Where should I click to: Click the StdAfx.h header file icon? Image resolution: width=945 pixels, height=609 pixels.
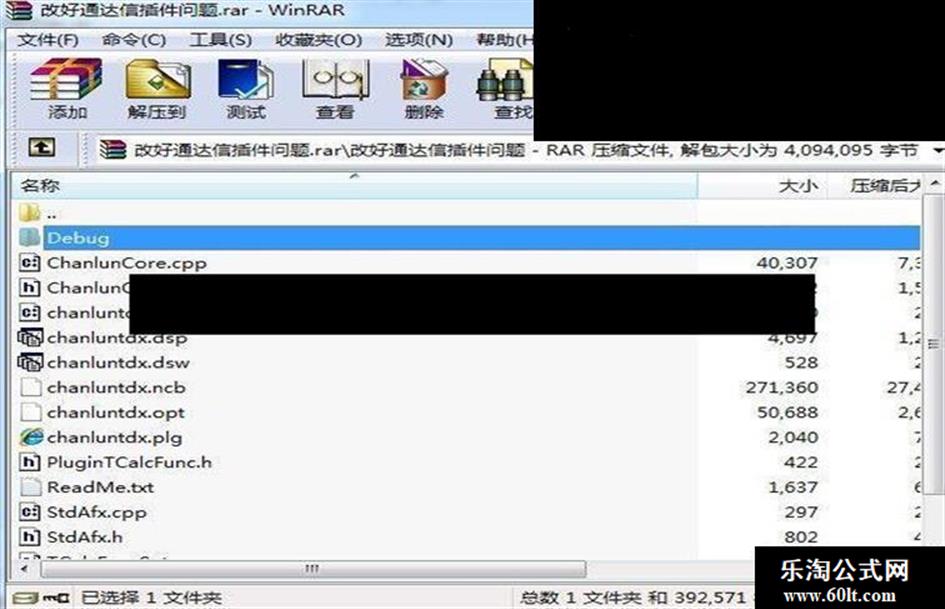[x=30, y=537]
